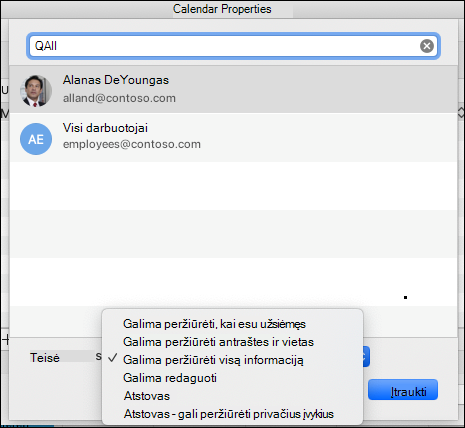This screenshot has width=465, height=428.
Task: Pick Atstovas - gali peržiūrėti privačius įvykius
Action: coord(232,414)
